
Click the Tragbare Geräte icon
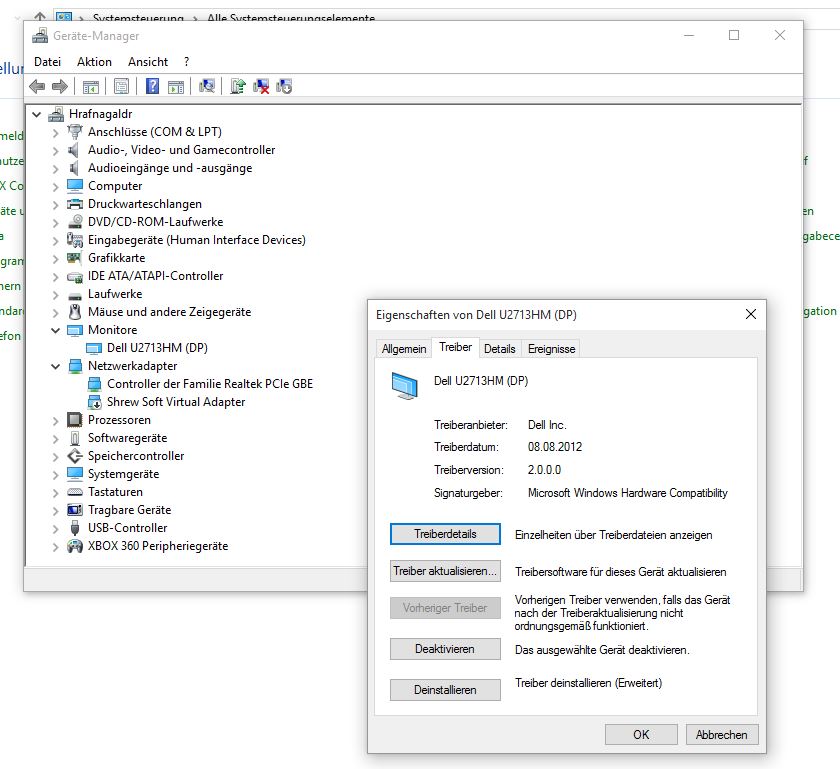click(74, 510)
